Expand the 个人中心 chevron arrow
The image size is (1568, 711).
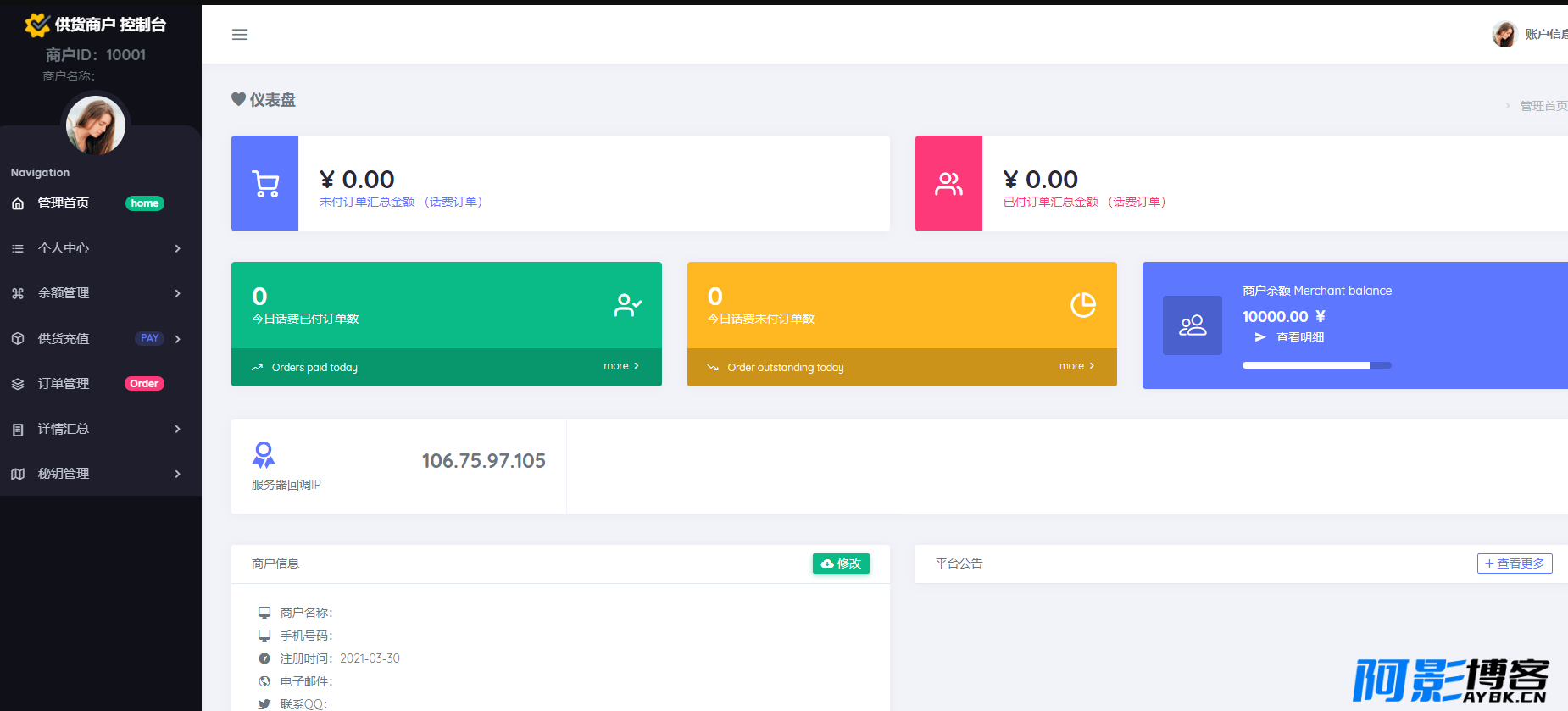coord(178,248)
